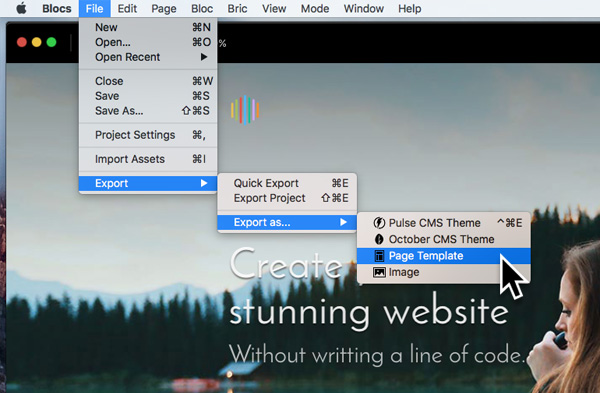Choose Close from the File menu
The image size is (600, 393).
click(x=148, y=81)
